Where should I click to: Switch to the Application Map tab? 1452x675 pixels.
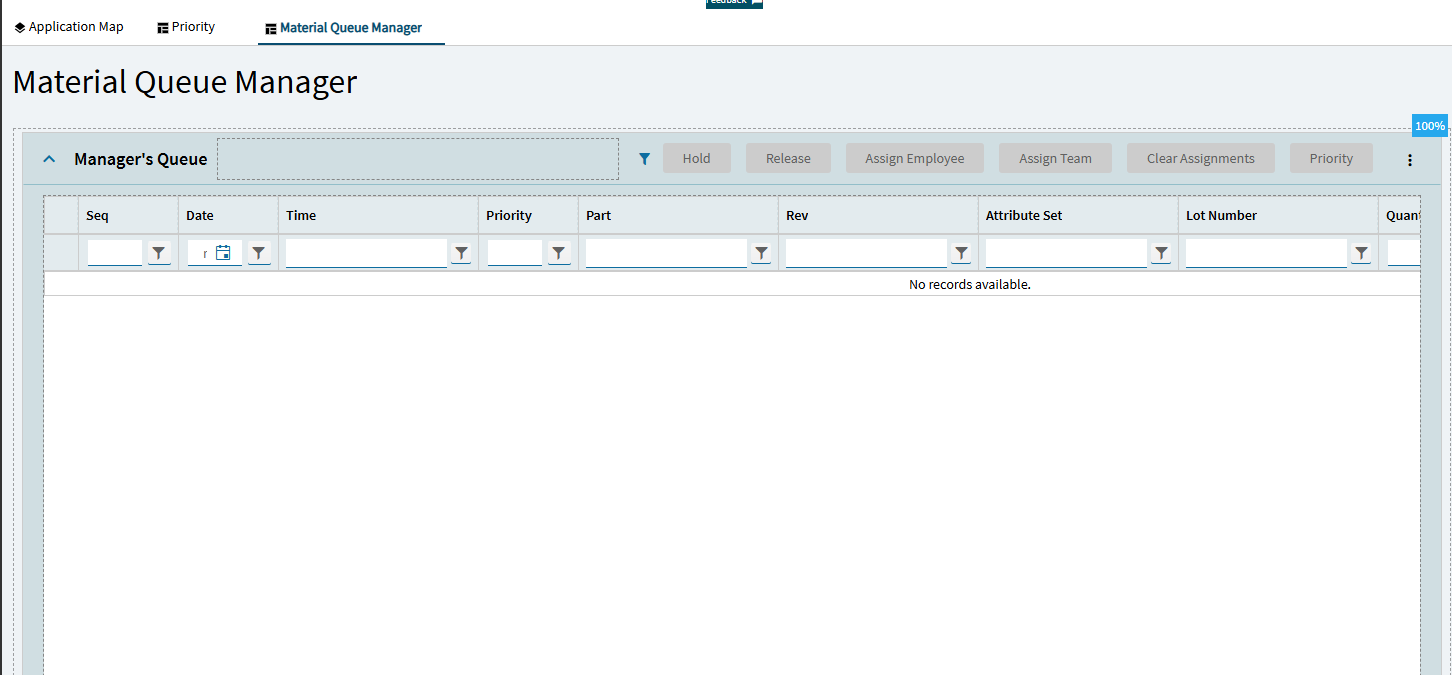(x=69, y=27)
